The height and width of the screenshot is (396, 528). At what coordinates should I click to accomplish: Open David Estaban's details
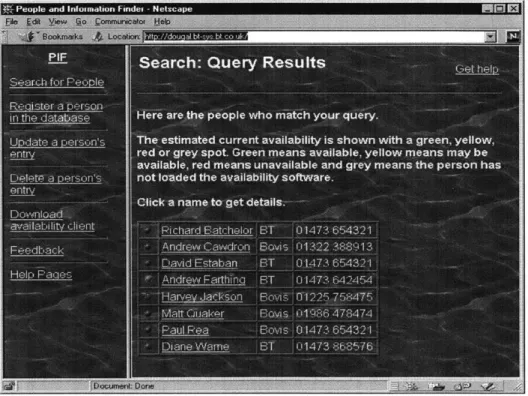(x=199, y=263)
